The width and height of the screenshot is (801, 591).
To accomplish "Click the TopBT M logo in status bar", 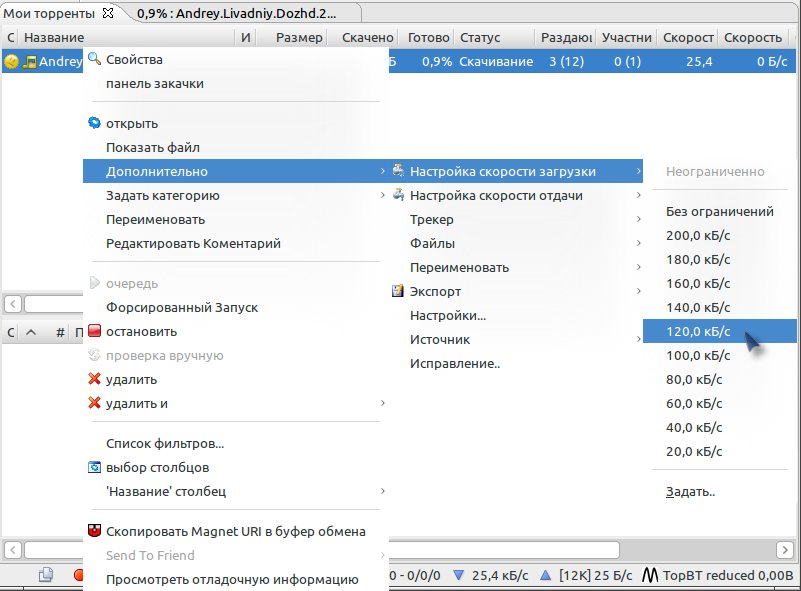I will point(650,575).
